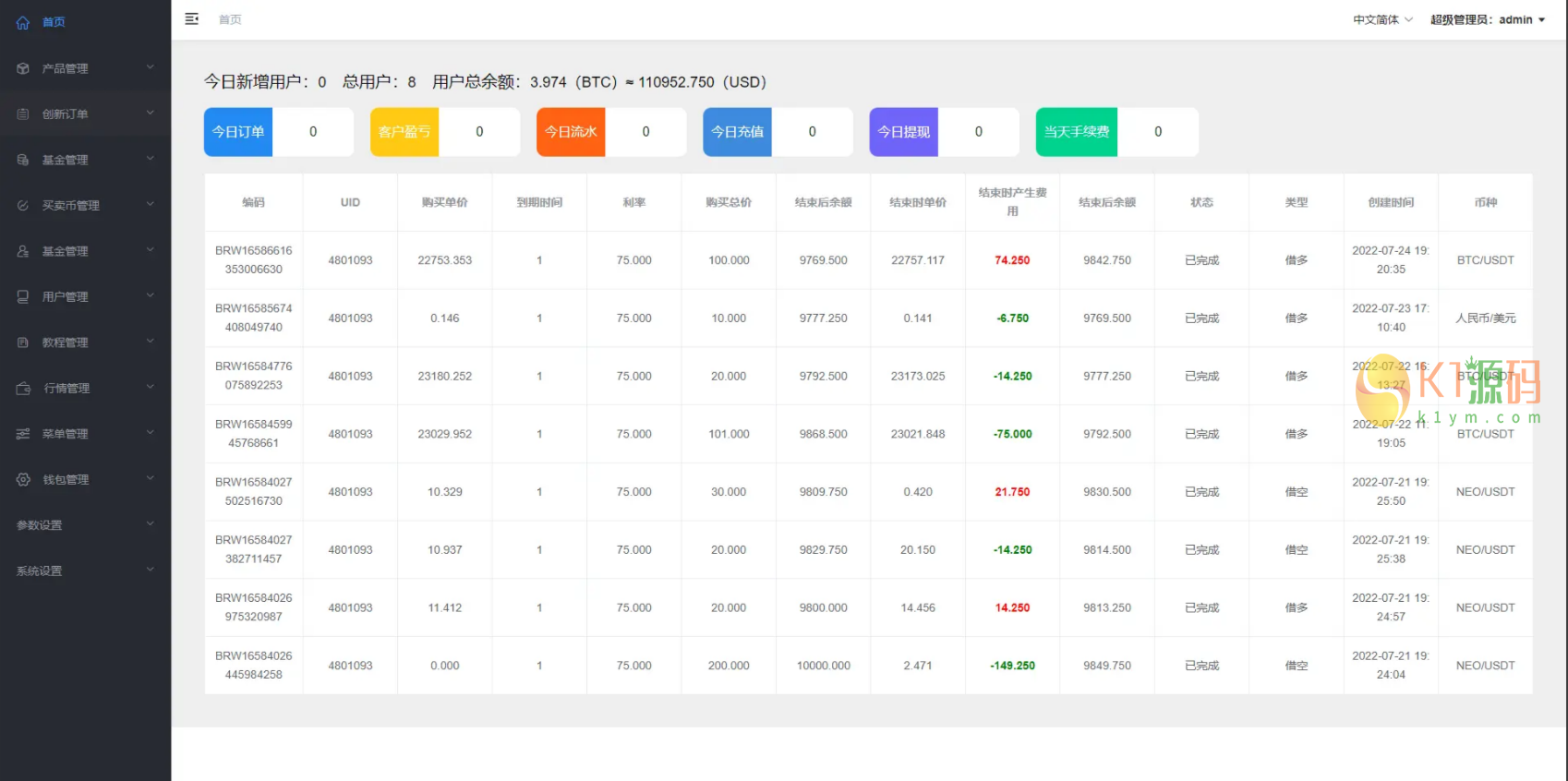Click the home icon in sidebar
The width and height of the screenshot is (1568, 781).
click(23, 22)
